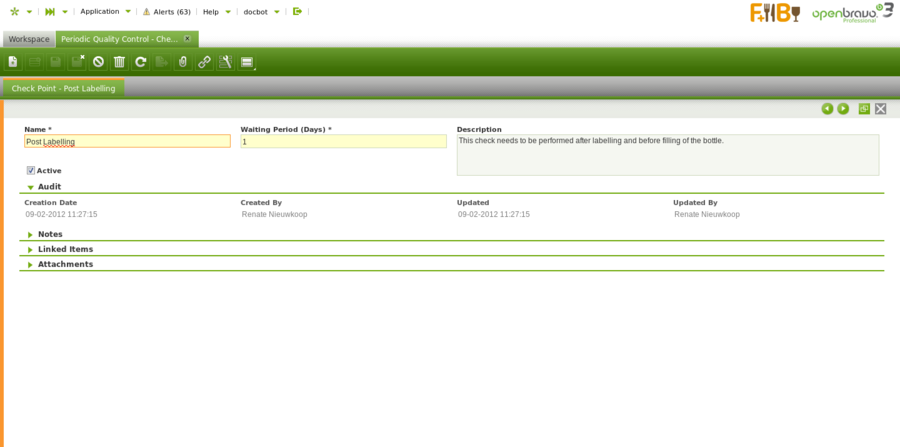Uncheck the Active checkbox

point(31,170)
